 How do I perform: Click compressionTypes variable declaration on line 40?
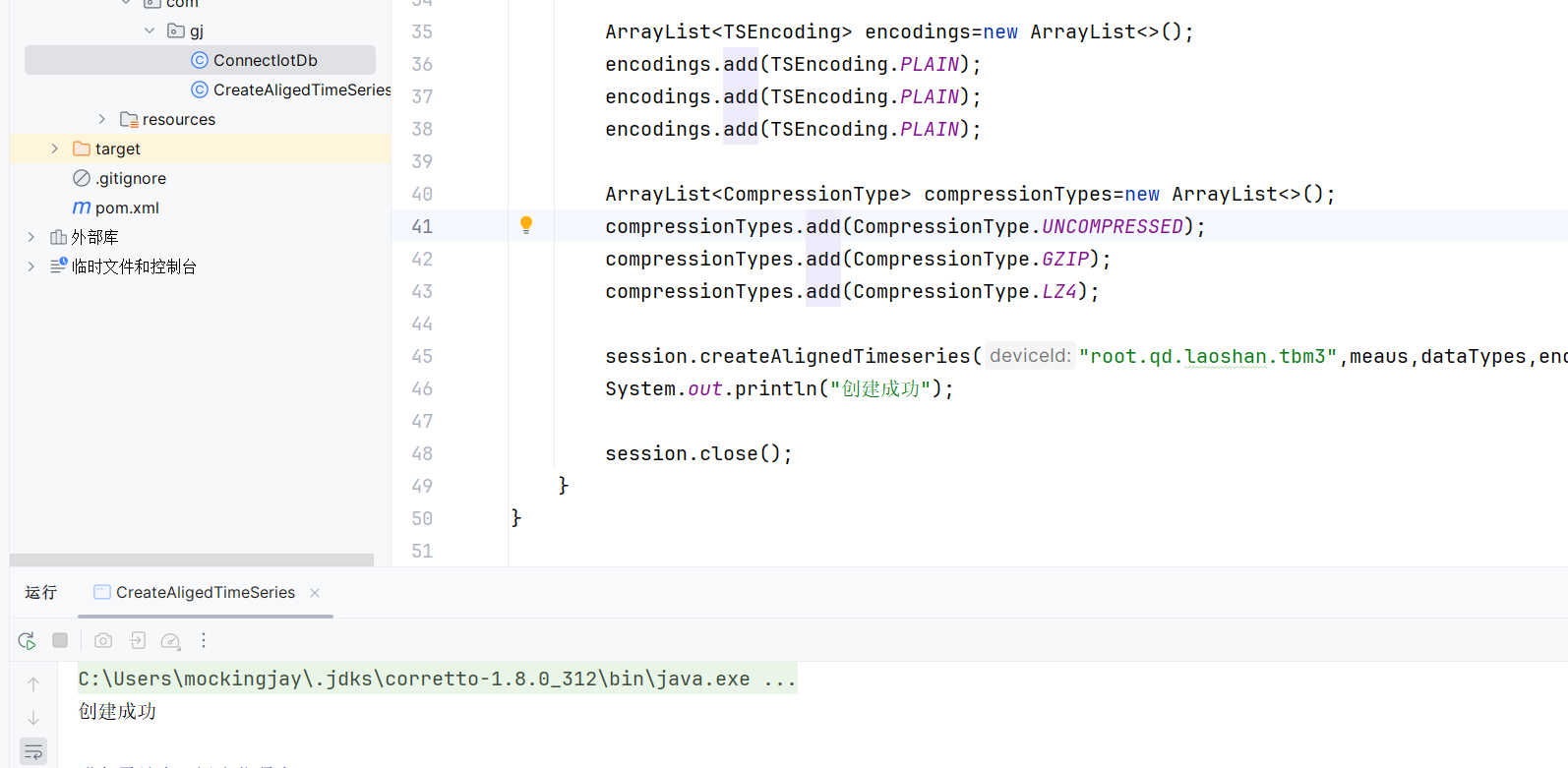(1018, 194)
